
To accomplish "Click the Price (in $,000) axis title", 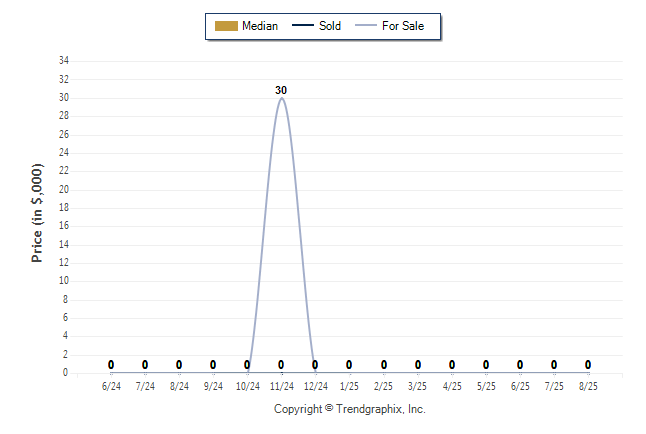I will (x=37, y=213).
